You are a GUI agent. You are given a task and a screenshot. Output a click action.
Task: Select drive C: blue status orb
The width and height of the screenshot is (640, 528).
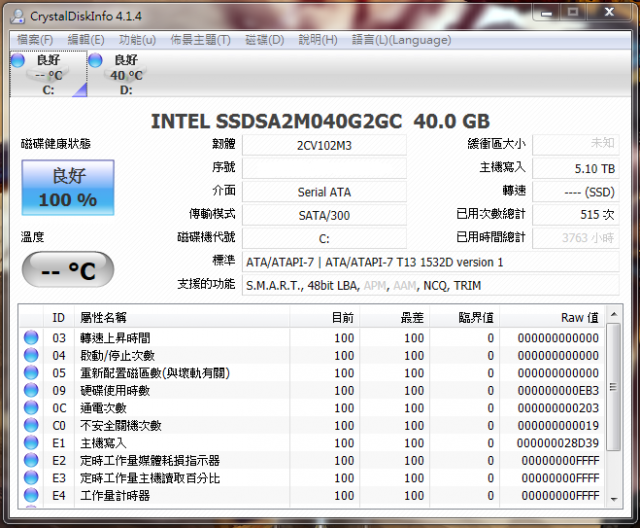click(x=18, y=60)
